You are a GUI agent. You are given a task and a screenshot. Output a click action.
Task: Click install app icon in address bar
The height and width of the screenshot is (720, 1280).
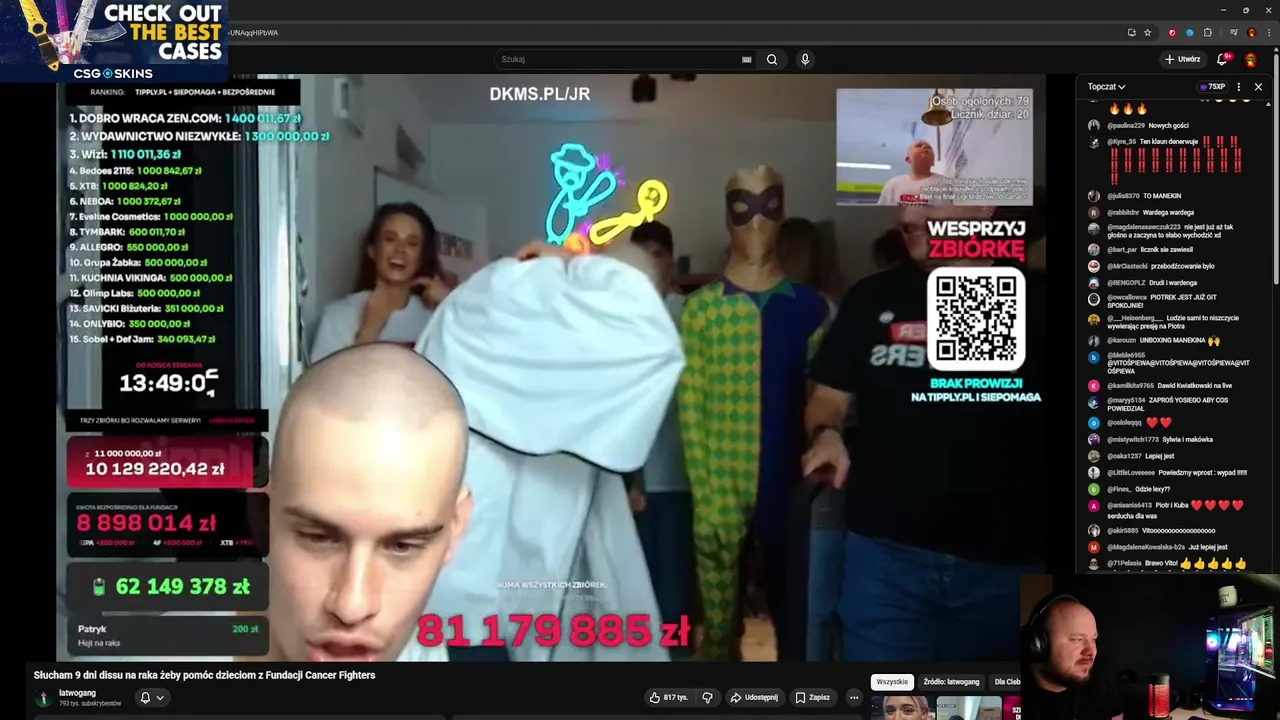pyautogui.click(x=1131, y=32)
